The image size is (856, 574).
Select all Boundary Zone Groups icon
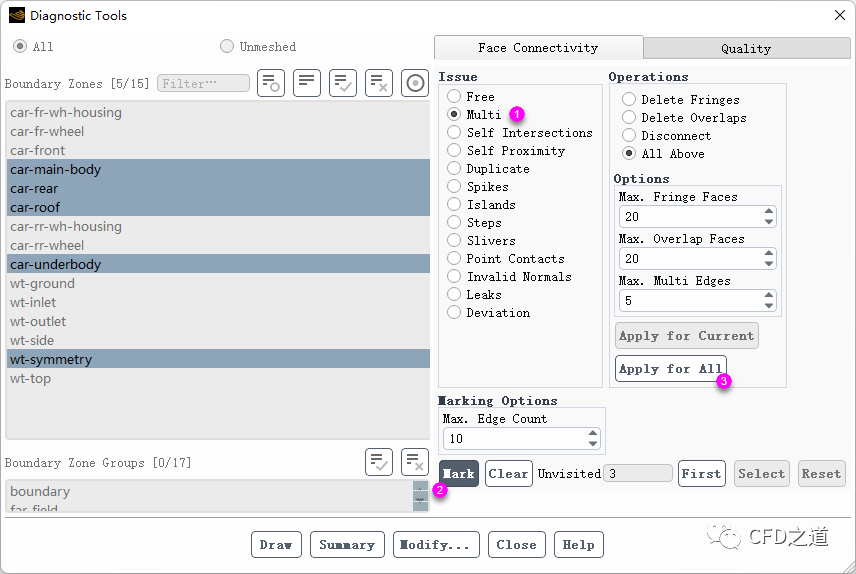(379, 462)
